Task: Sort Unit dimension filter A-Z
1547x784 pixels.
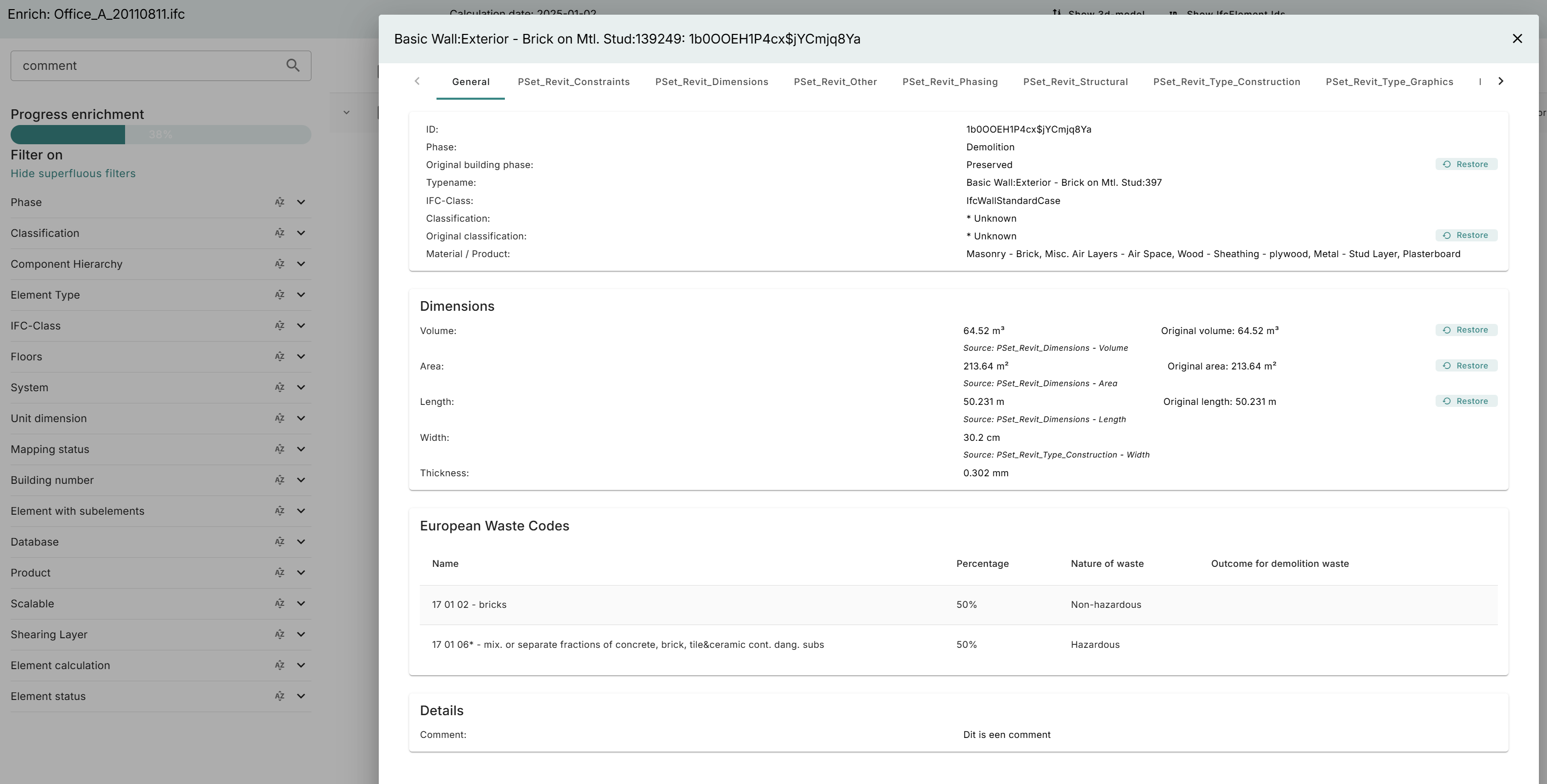Action: (x=279, y=419)
